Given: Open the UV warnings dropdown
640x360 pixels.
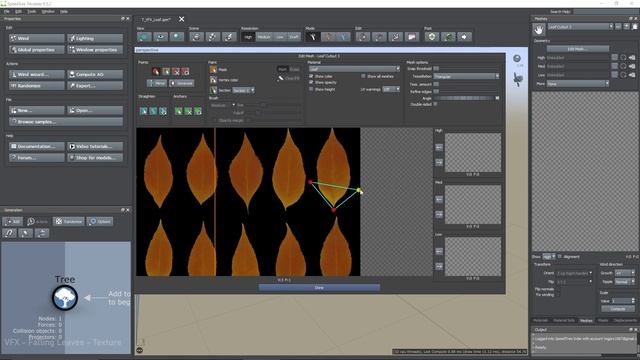Looking at the screenshot, I should tap(391, 89).
